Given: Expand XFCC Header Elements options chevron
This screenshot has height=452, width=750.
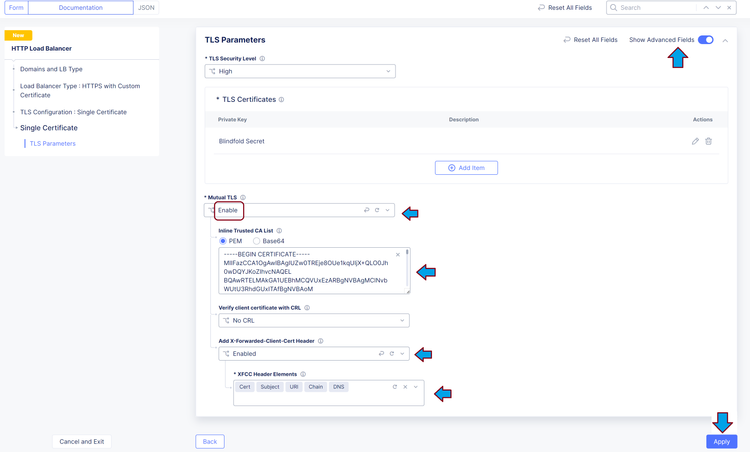Looking at the screenshot, I should (416, 387).
